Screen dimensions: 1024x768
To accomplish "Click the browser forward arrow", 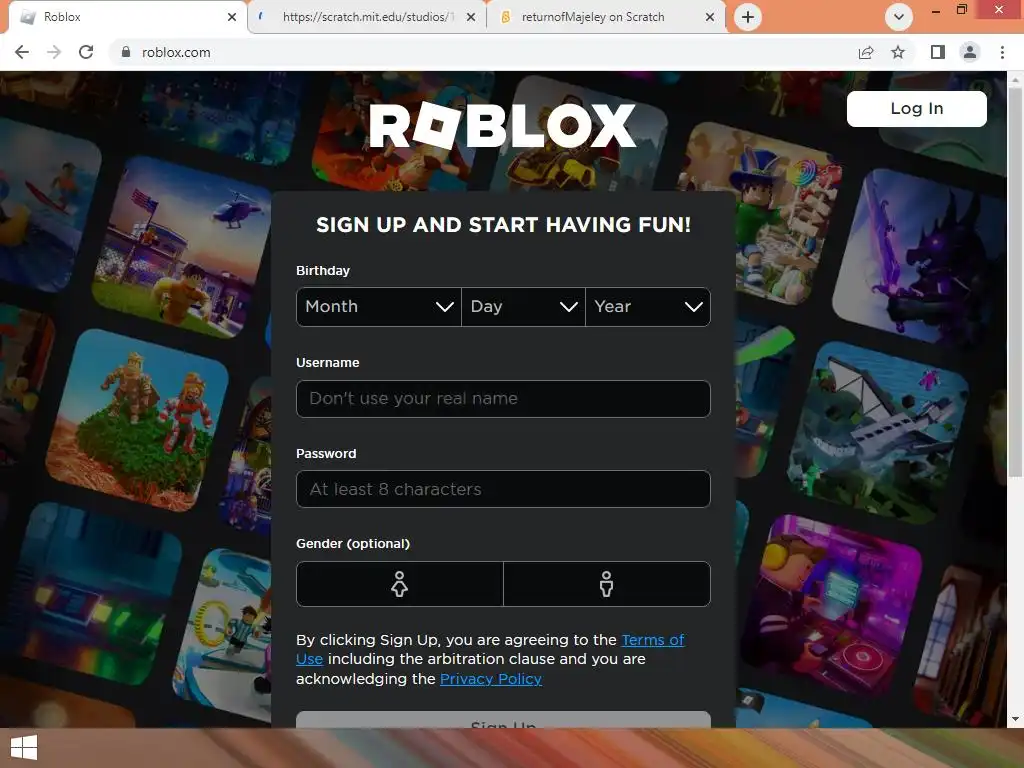I will (54, 52).
